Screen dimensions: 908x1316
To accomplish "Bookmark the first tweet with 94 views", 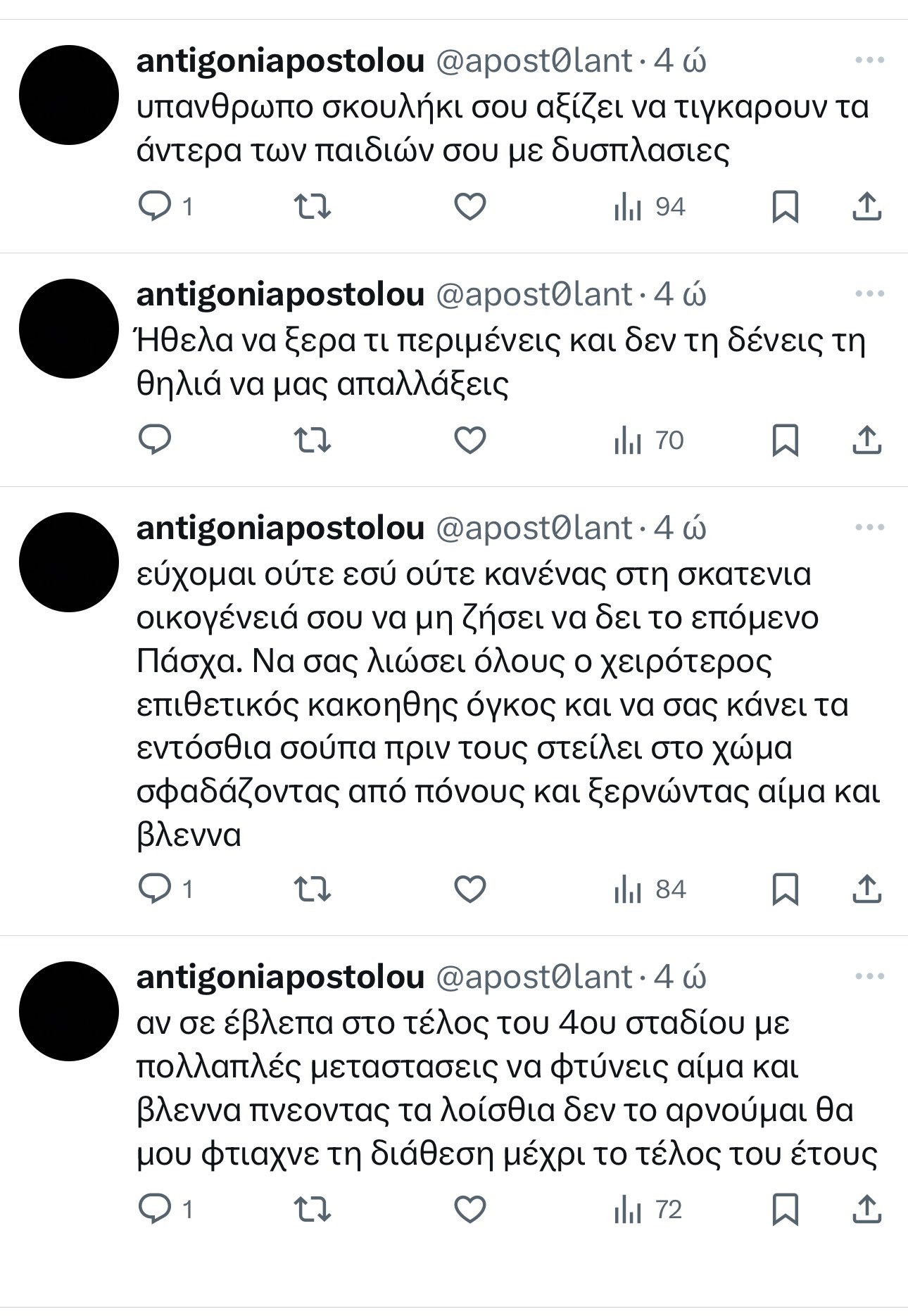I will tap(785, 207).
